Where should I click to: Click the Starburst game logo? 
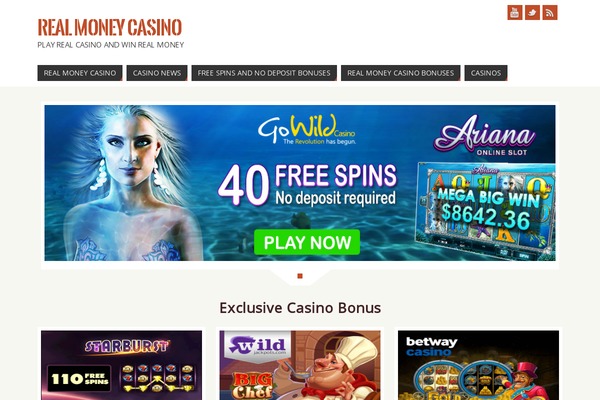tap(127, 346)
